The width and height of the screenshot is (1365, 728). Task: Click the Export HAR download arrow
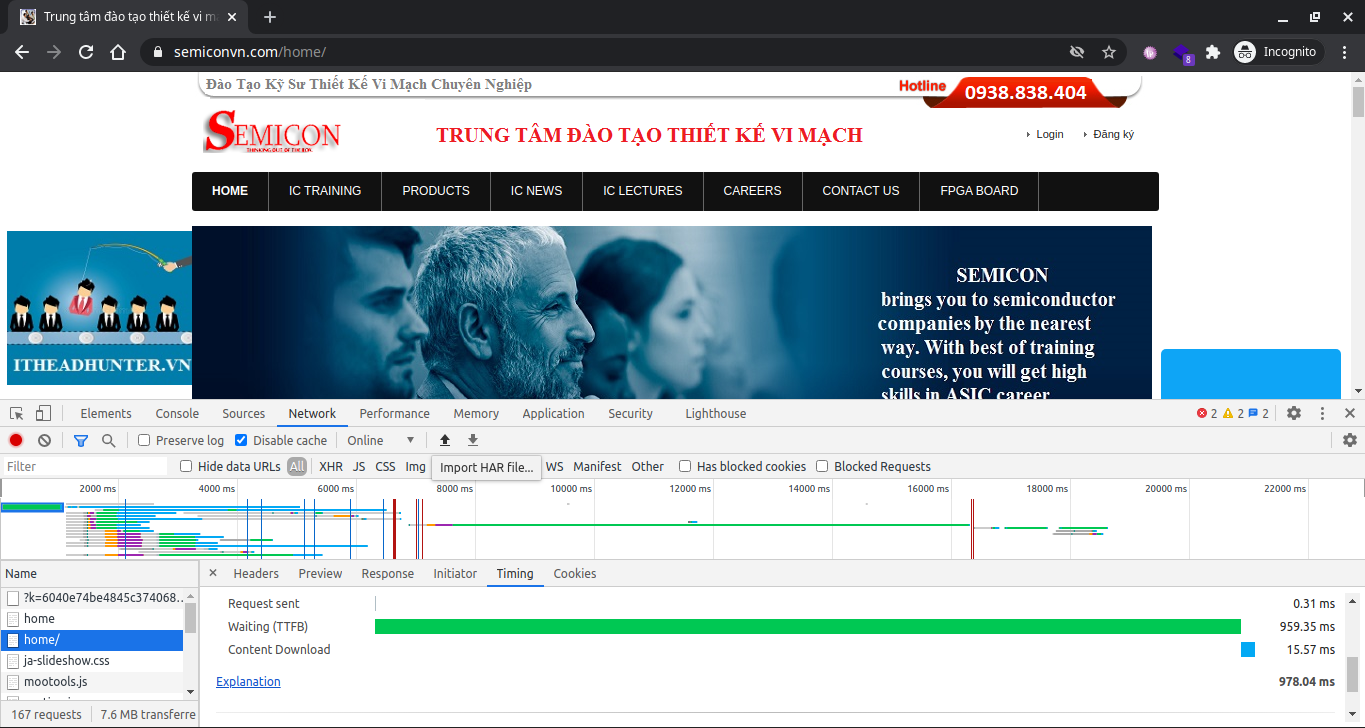coord(473,440)
